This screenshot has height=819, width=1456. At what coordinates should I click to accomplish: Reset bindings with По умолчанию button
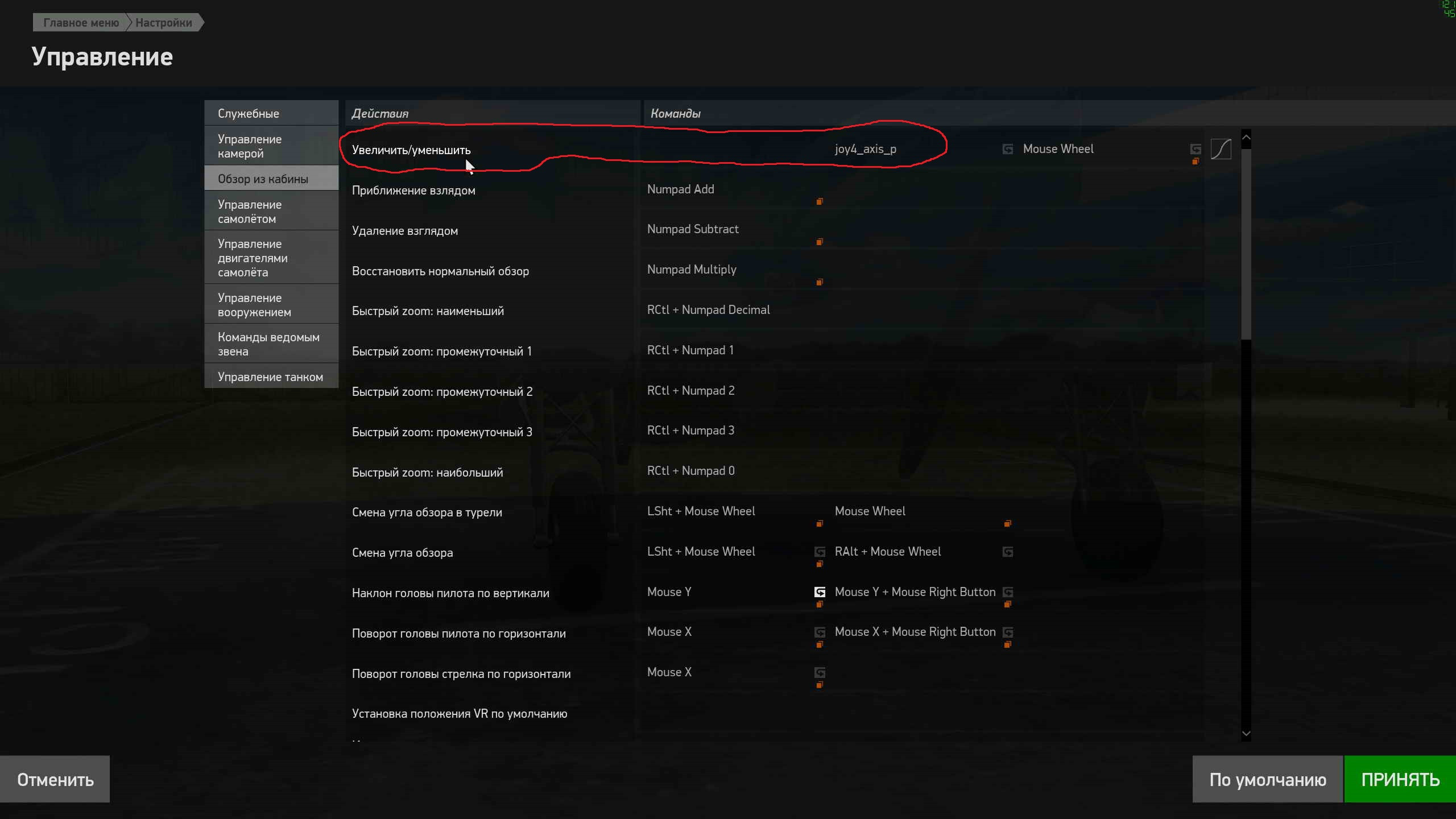point(1267,779)
